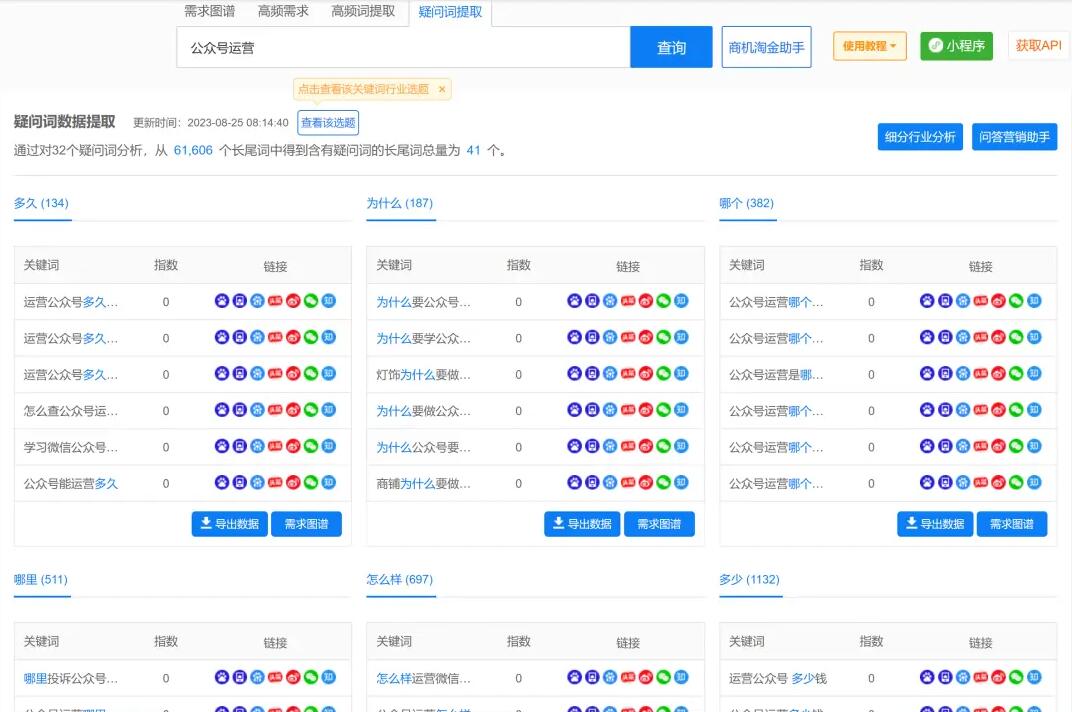Open Weibo icon in 为什么要学公众… row
The height and width of the screenshot is (712, 1072).
[x=646, y=337]
